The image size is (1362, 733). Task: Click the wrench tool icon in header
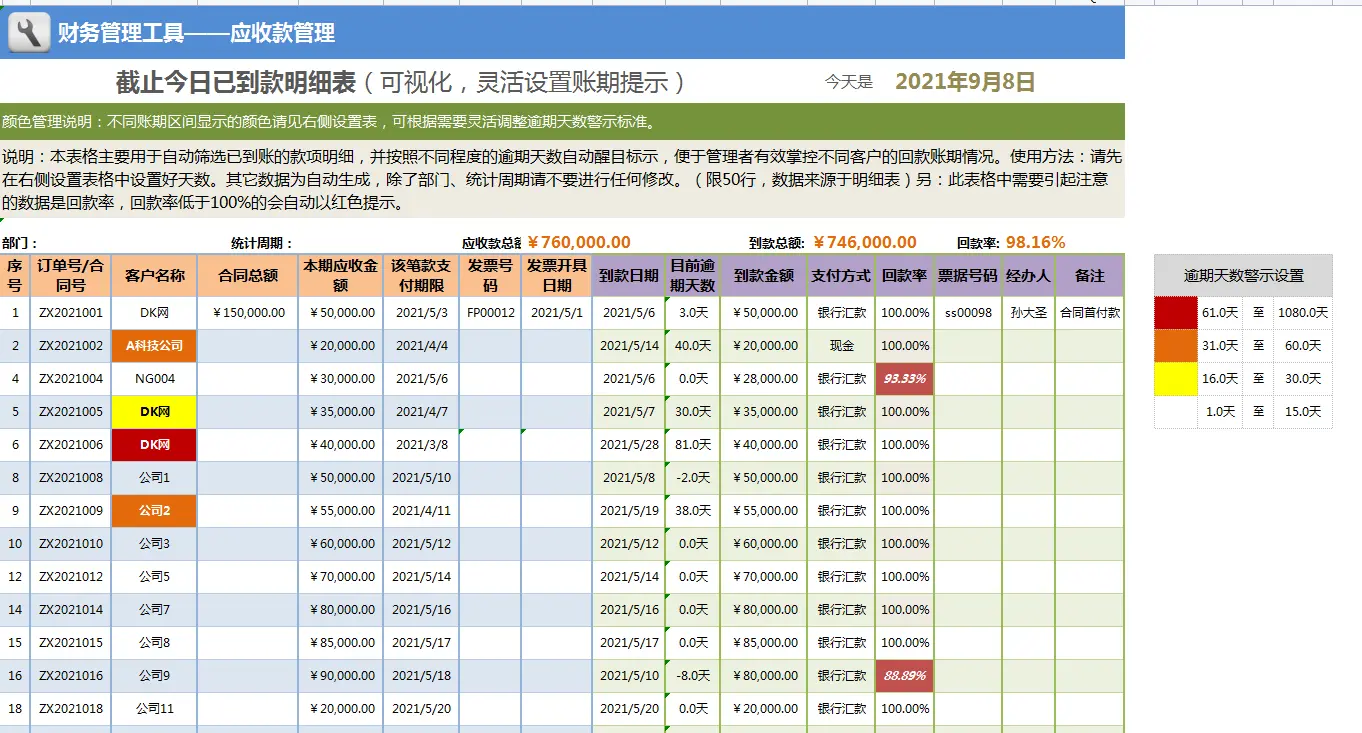[x=29, y=33]
